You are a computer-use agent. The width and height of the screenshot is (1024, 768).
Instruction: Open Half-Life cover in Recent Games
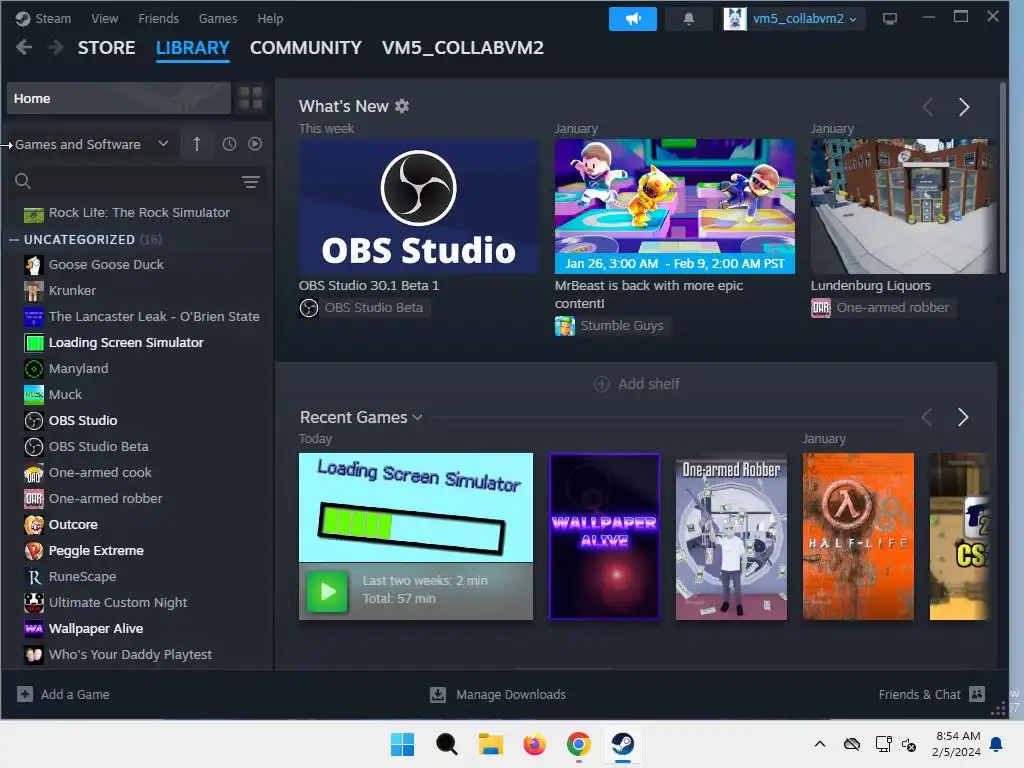click(x=858, y=536)
